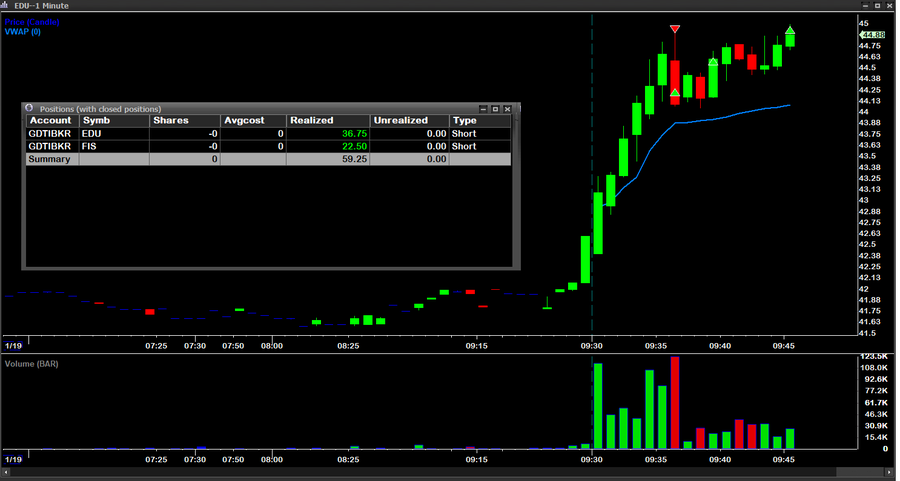The width and height of the screenshot is (900, 481).
Task: Click the Price (Candle) legend label
Action: 32,22
